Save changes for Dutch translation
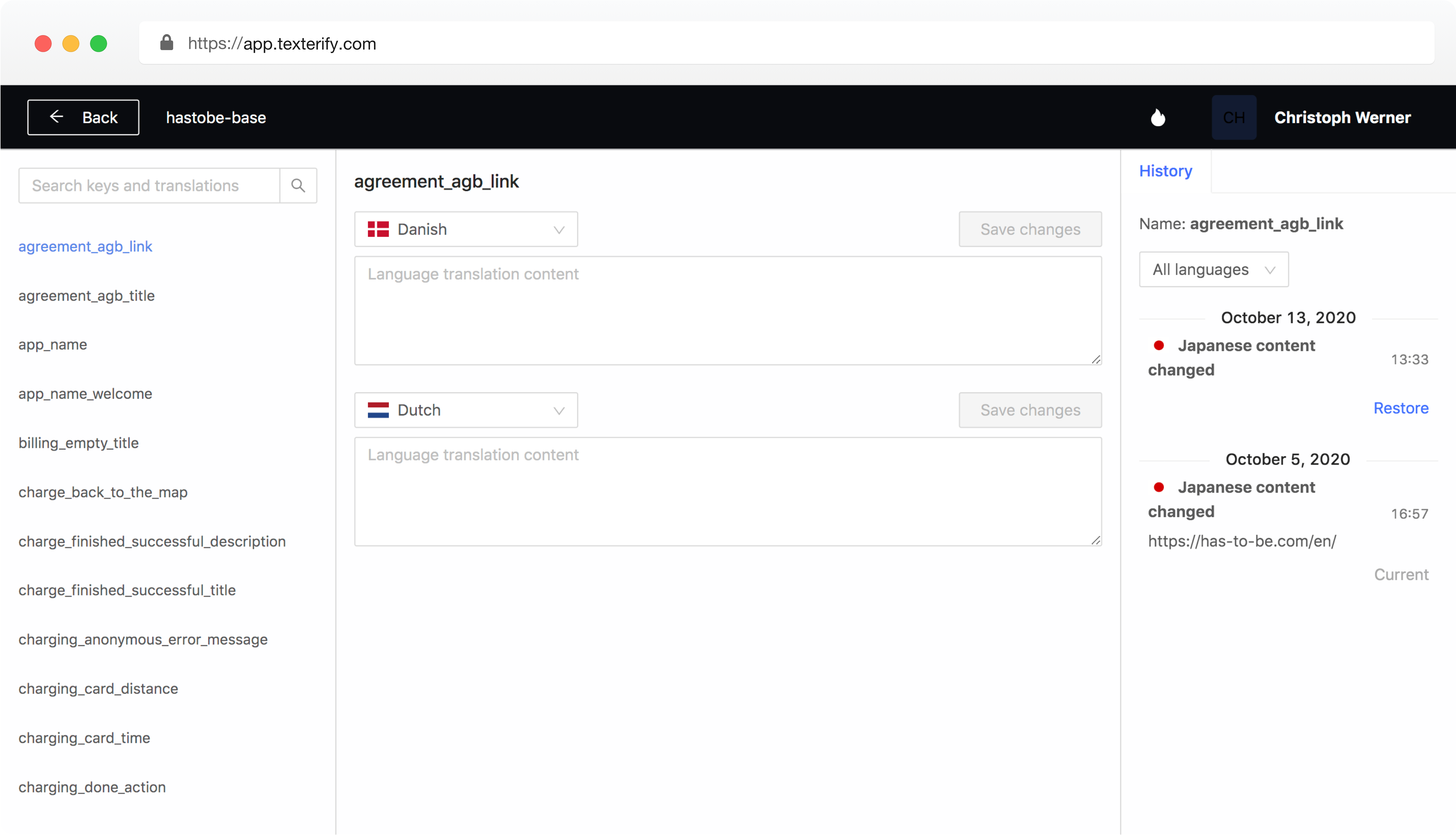This screenshot has height=835, width=1456. point(1030,410)
